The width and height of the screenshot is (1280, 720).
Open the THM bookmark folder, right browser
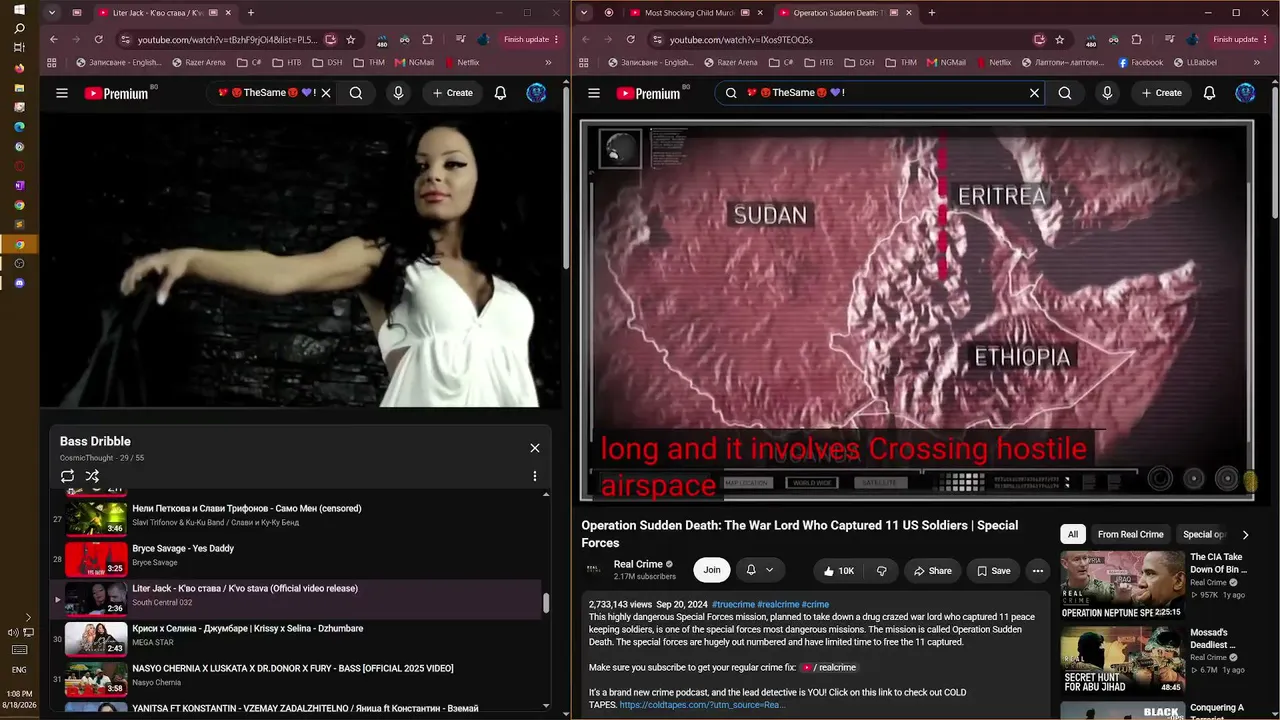899,62
